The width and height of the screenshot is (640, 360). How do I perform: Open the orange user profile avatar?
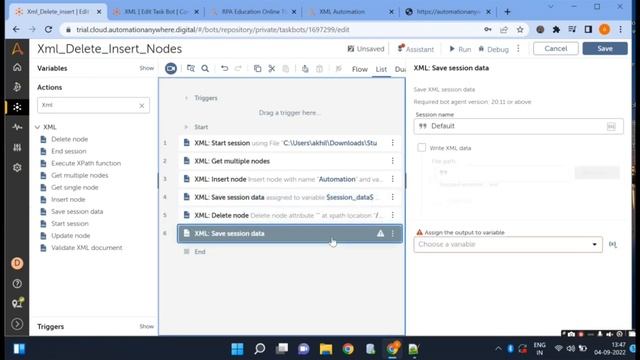click(17, 263)
